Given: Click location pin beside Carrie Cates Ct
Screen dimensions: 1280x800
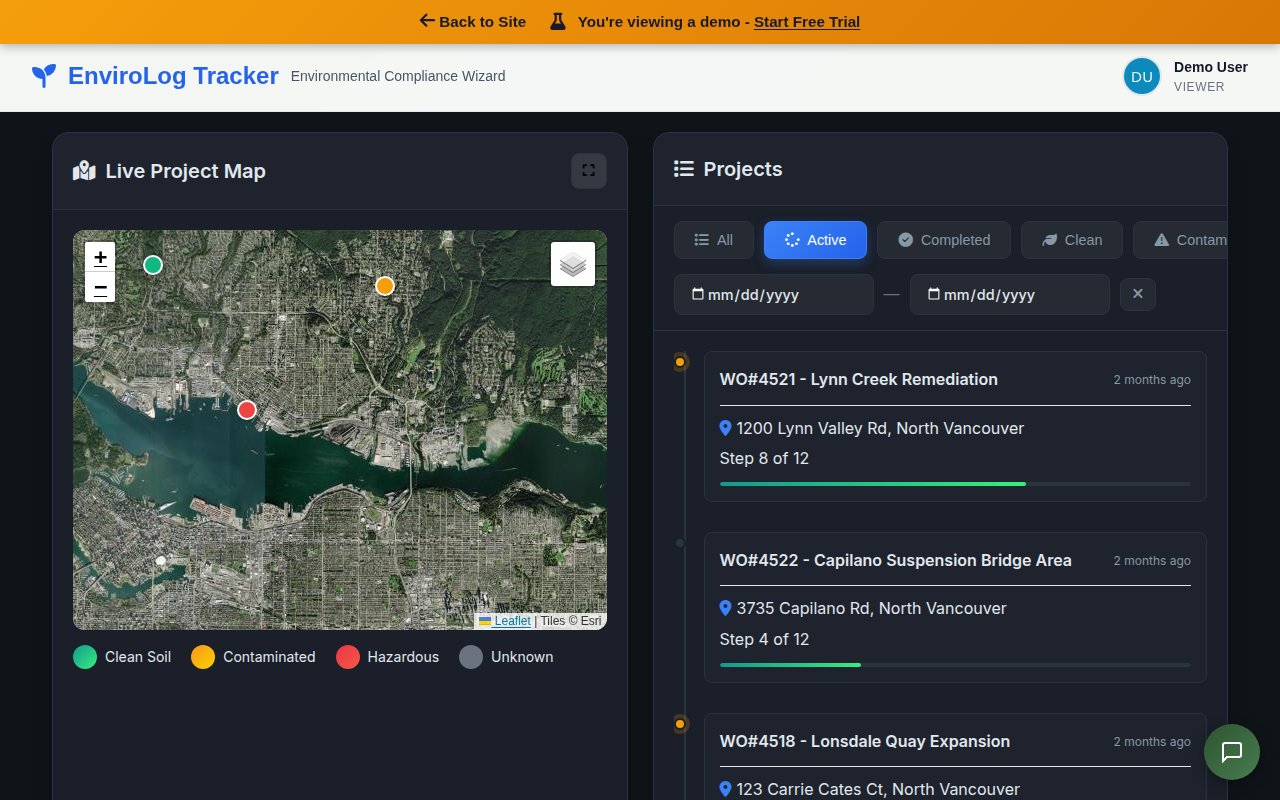Looking at the screenshot, I should click(x=726, y=789).
